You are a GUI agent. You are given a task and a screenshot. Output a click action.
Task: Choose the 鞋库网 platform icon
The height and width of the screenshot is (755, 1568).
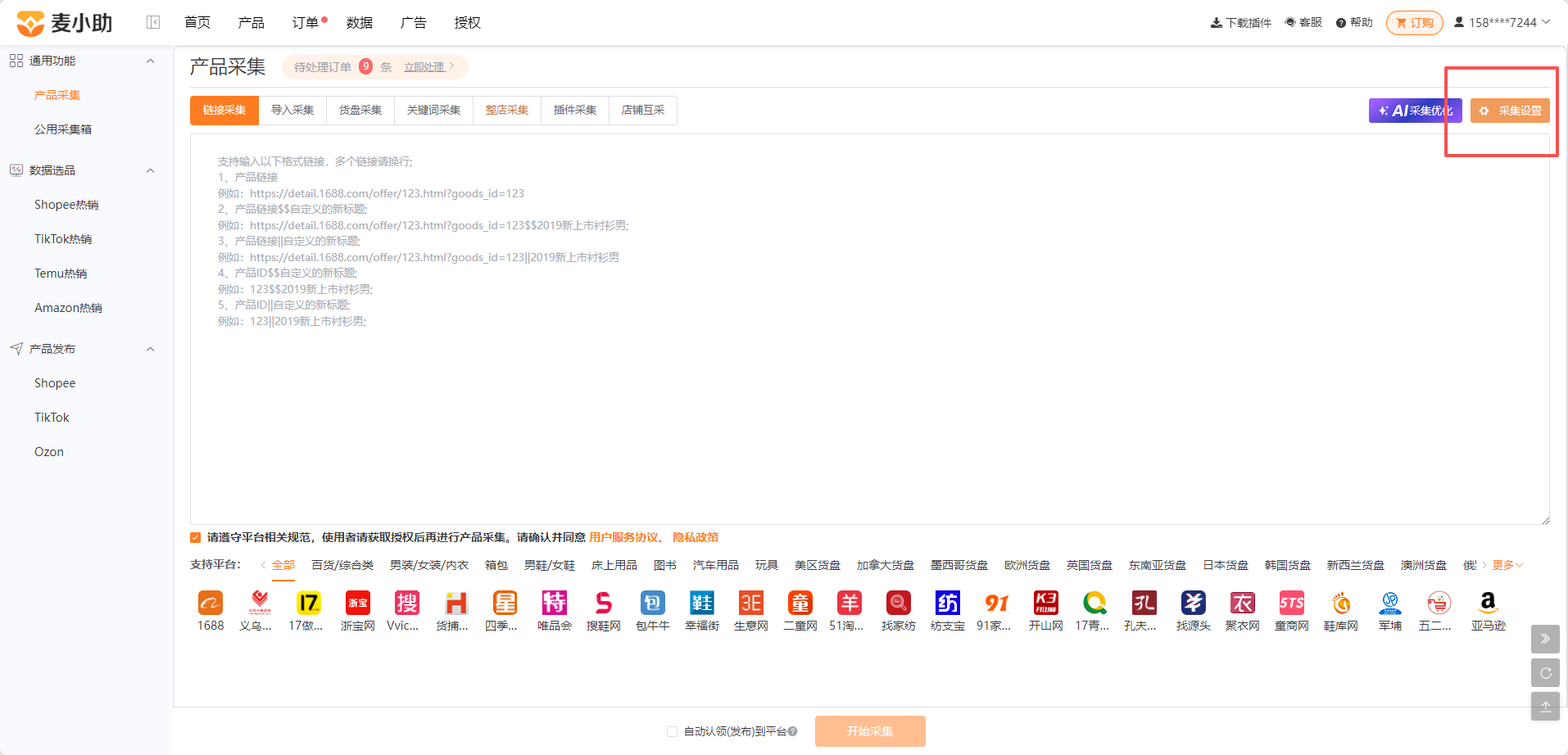click(1341, 604)
